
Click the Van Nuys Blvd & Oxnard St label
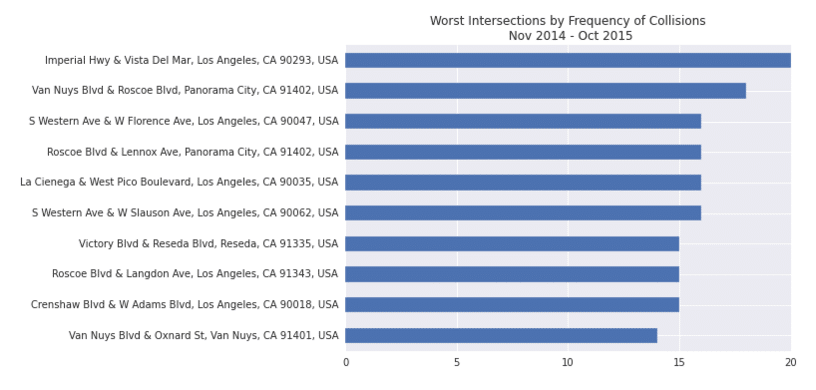[x=203, y=336]
